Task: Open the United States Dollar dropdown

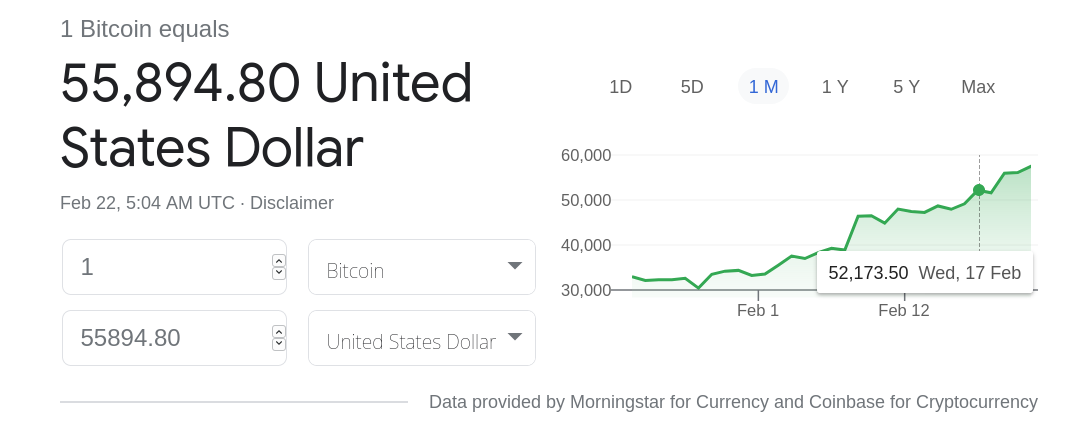Action: tap(422, 338)
